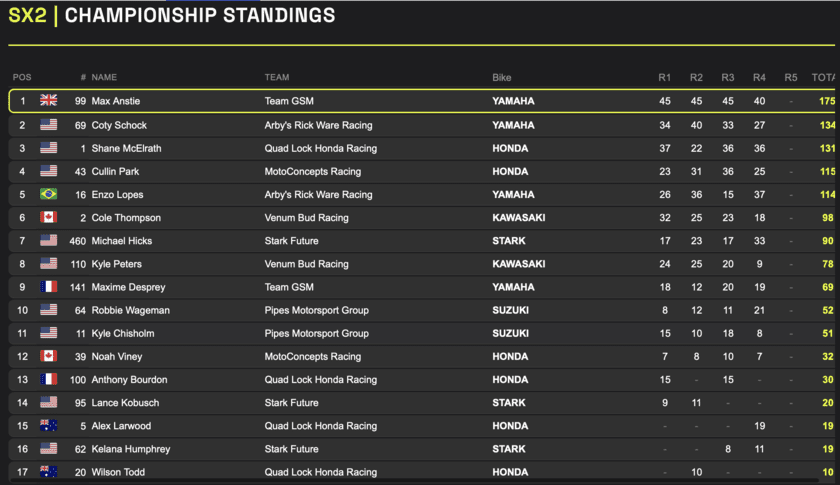This screenshot has height=485, width=840.
Task: Click the French flag next to Maxime Desprey
Action: tap(48, 287)
